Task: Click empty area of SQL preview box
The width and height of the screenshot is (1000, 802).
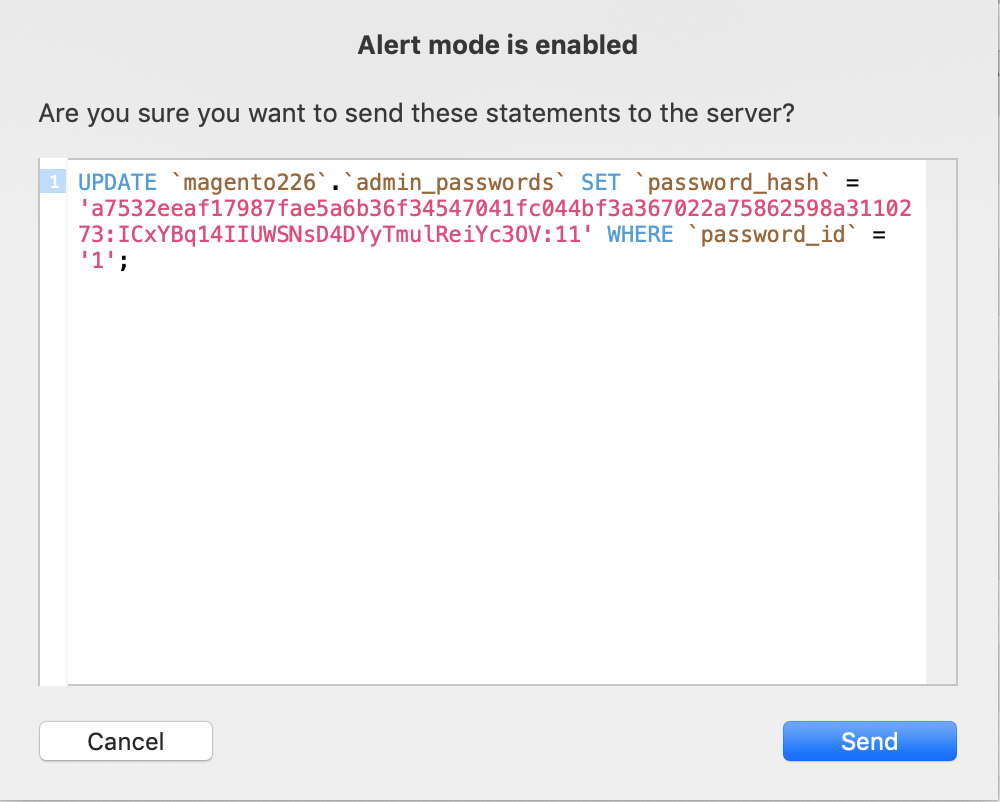Action: 496,478
